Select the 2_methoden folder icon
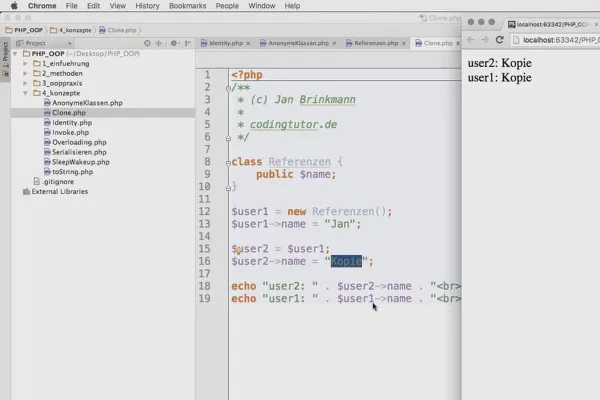This screenshot has width=600, height=400. [37, 73]
